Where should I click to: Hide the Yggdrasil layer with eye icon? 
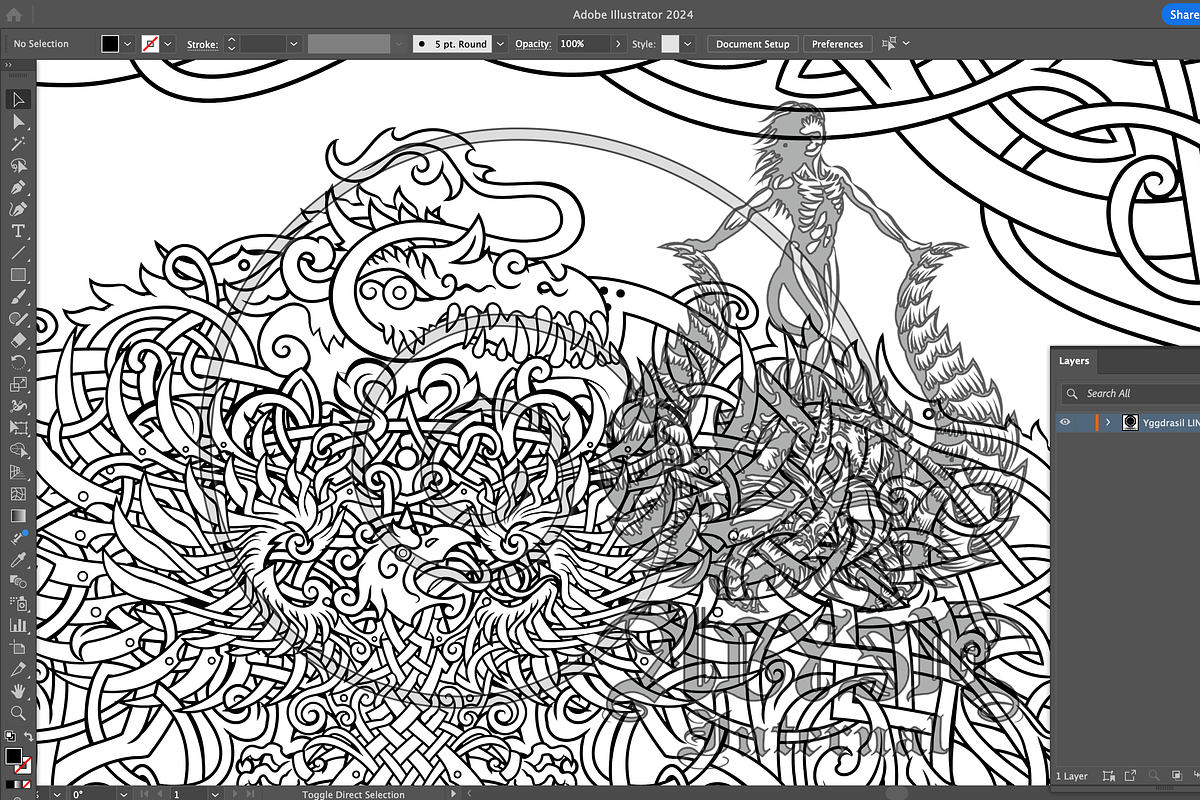tap(1065, 422)
